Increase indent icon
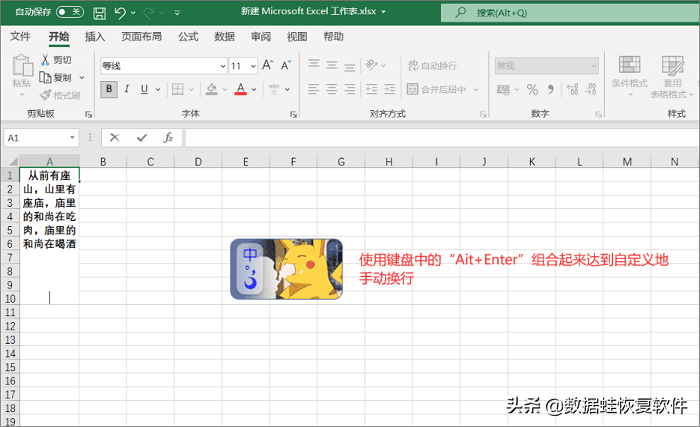The height and width of the screenshot is (427, 700). pyautogui.click(x=389, y=89)
